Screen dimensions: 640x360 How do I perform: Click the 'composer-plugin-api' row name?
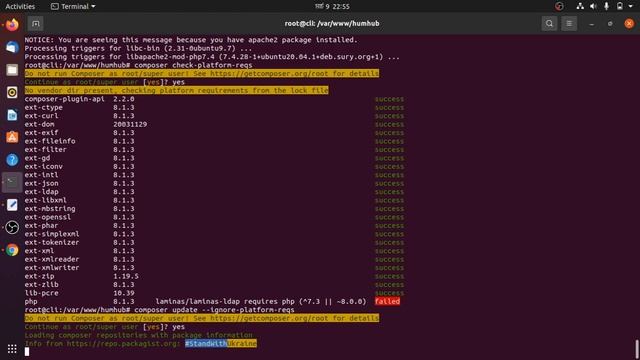(64, 99)
